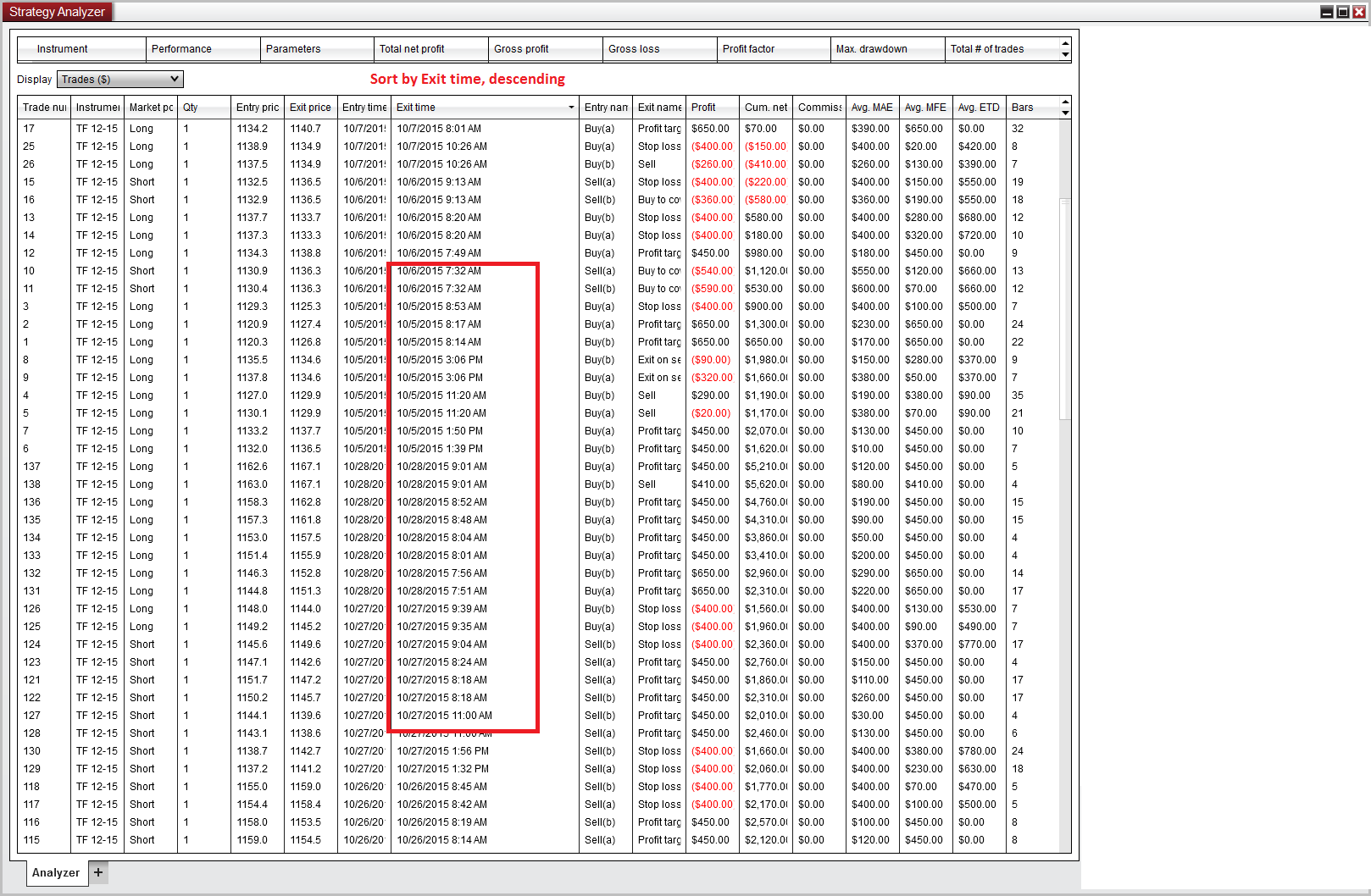Click exit price 1140.7 cell
1371x896 pixels.
(x=311, y=129)
